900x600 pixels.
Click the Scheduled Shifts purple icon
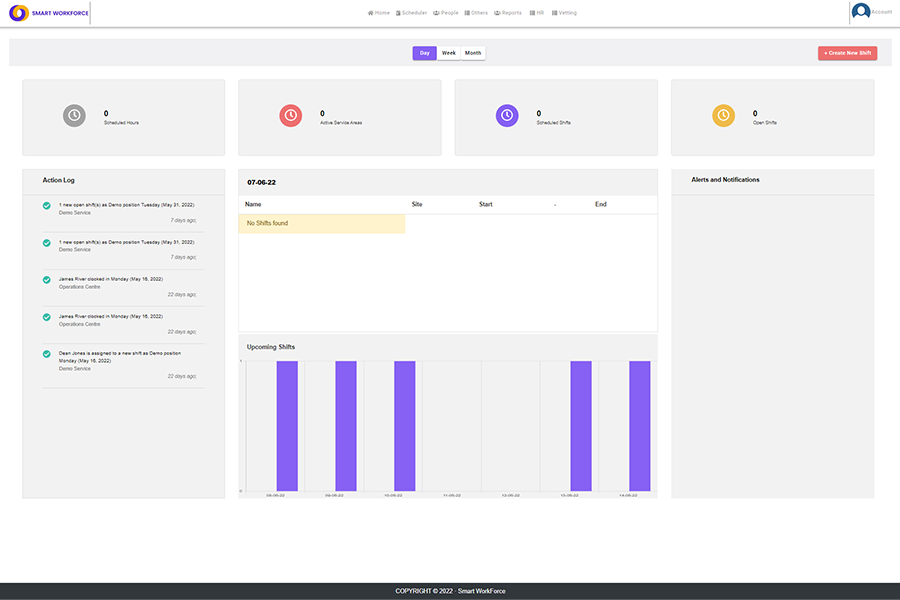point(507,115)
